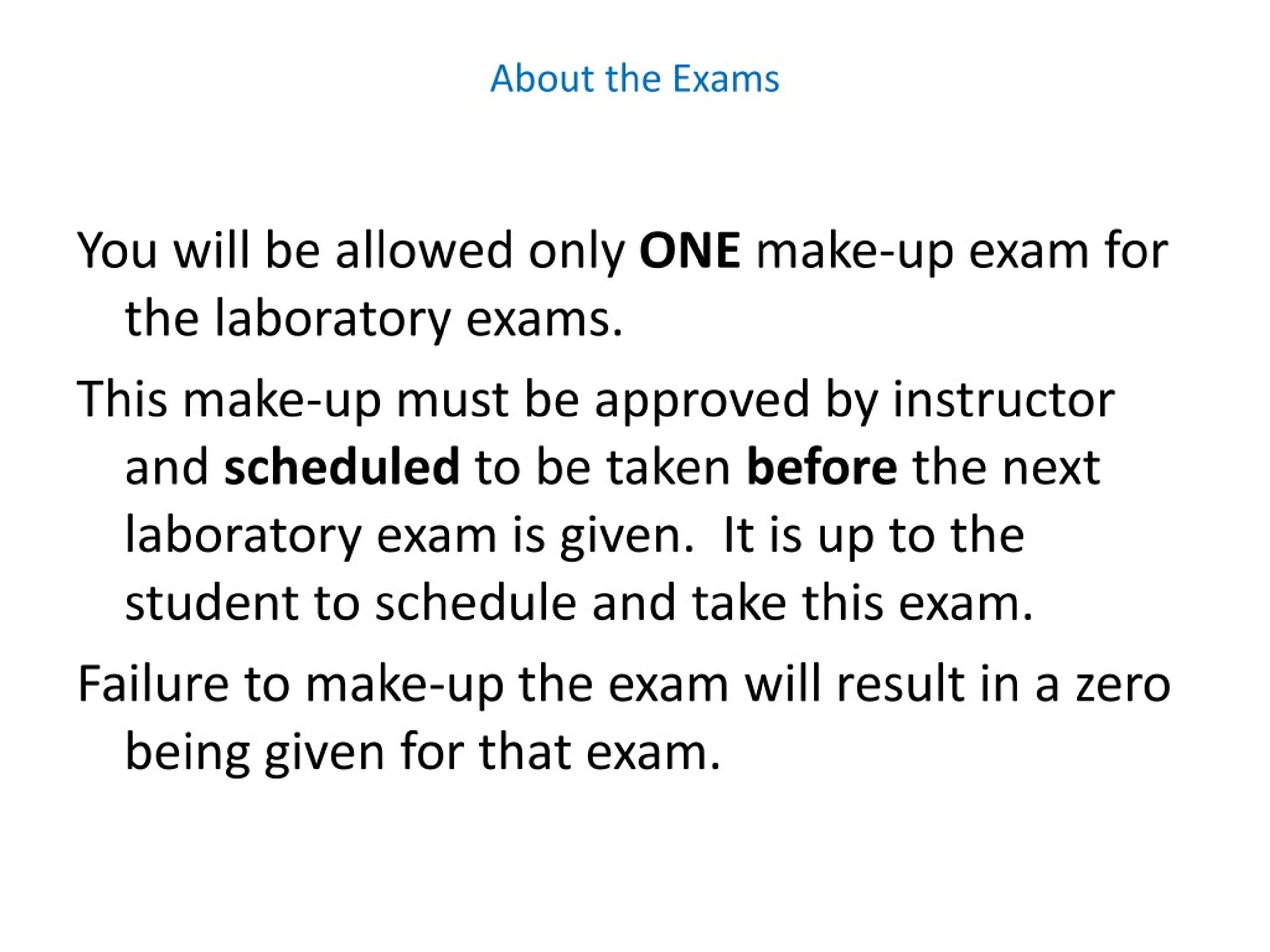Click the word "Failure" in the last paragraph
1270x952 pixels.
tap(153, 684)
